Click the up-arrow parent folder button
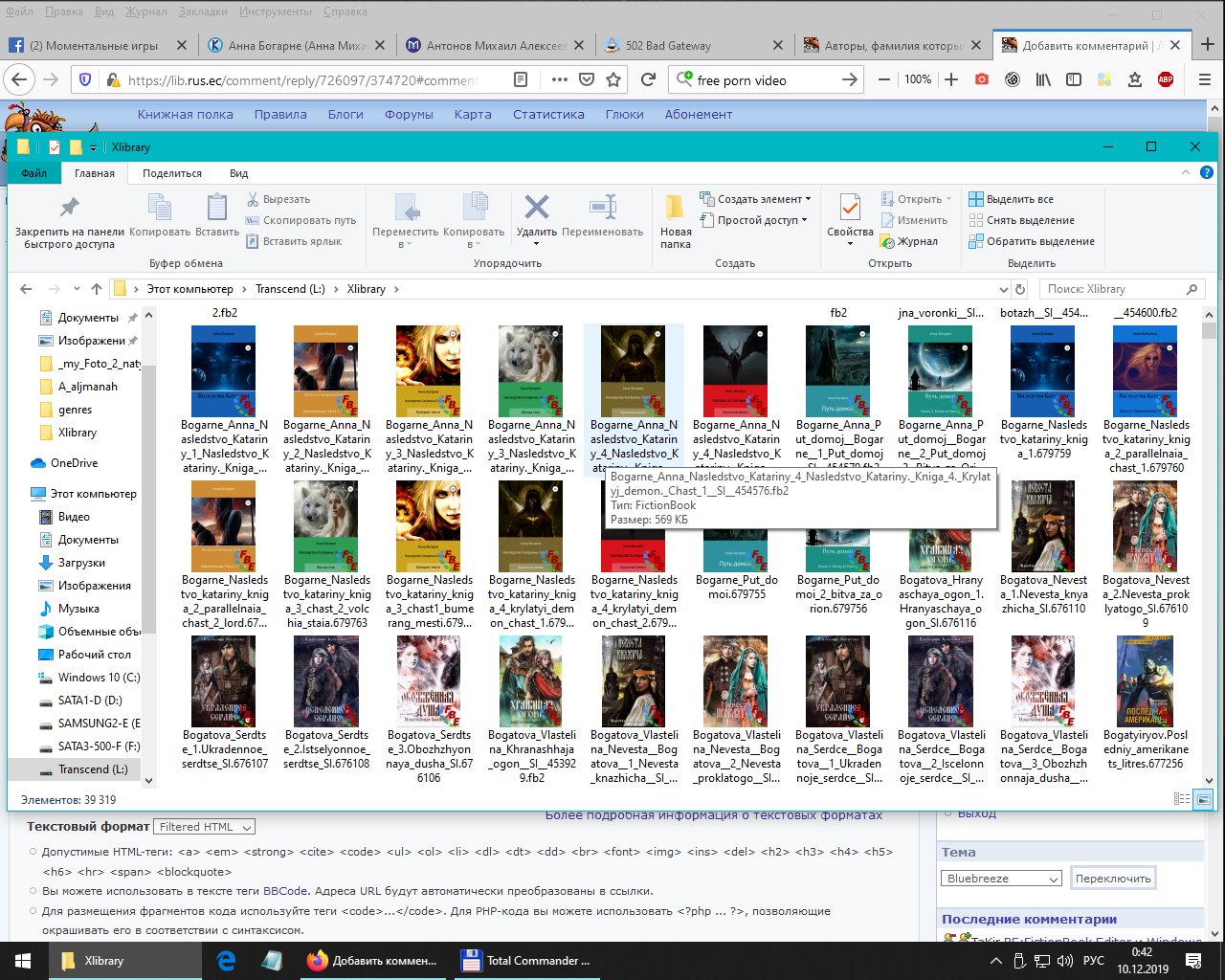 (x=97, y=289)
